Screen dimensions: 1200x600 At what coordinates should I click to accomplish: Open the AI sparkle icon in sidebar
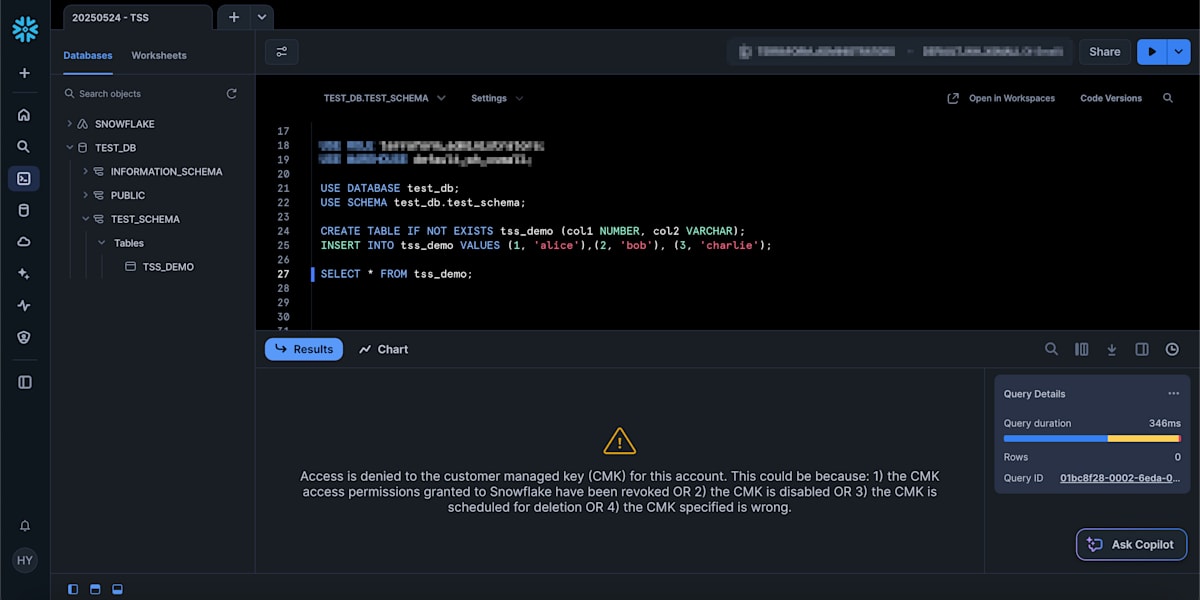pos(24,274)
